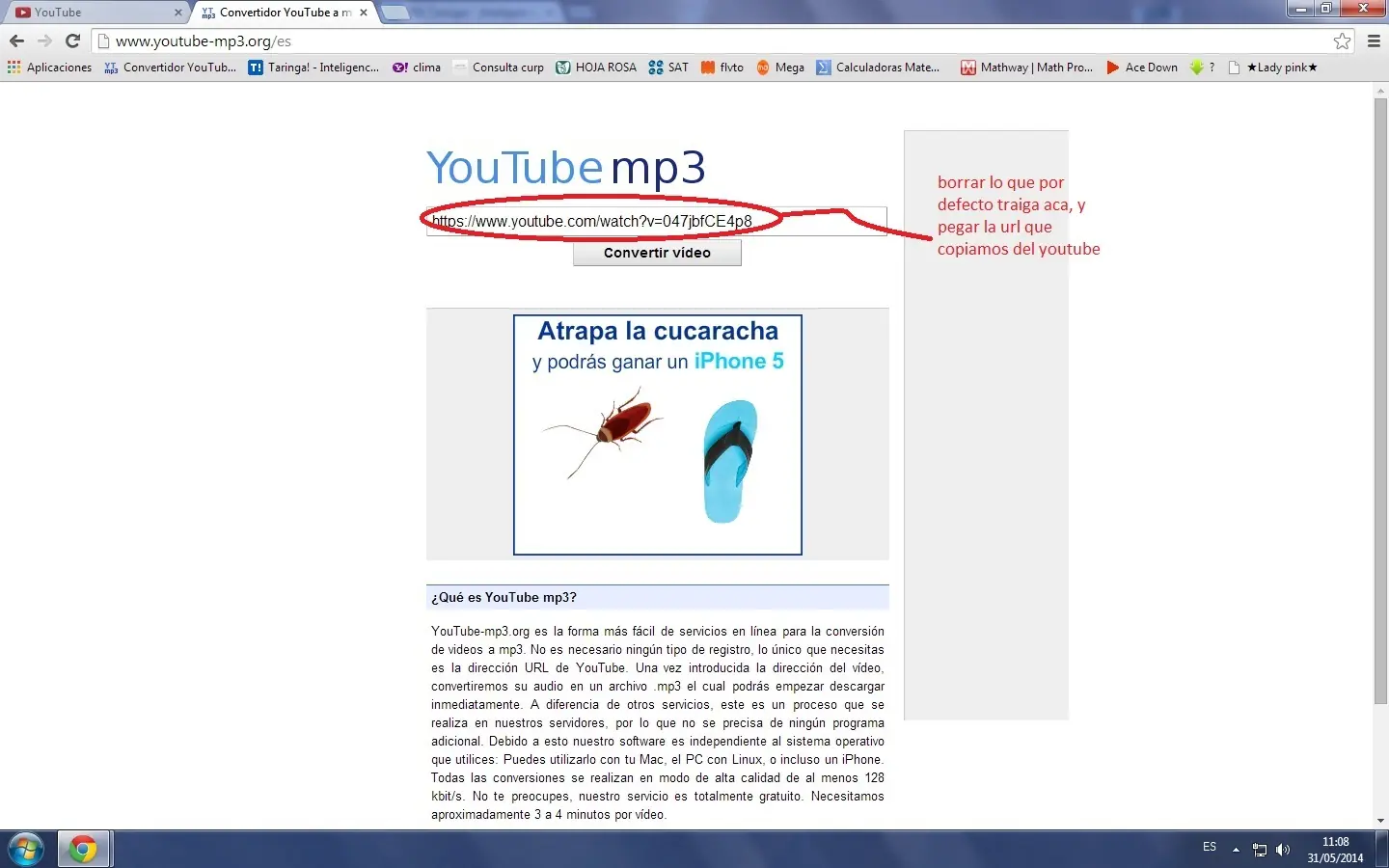Image resolution: width=1389 pixels, height=868 pixels.
Task: Open the Convertidor YouTub... bookmark
Action: click(x=170, y=68)
